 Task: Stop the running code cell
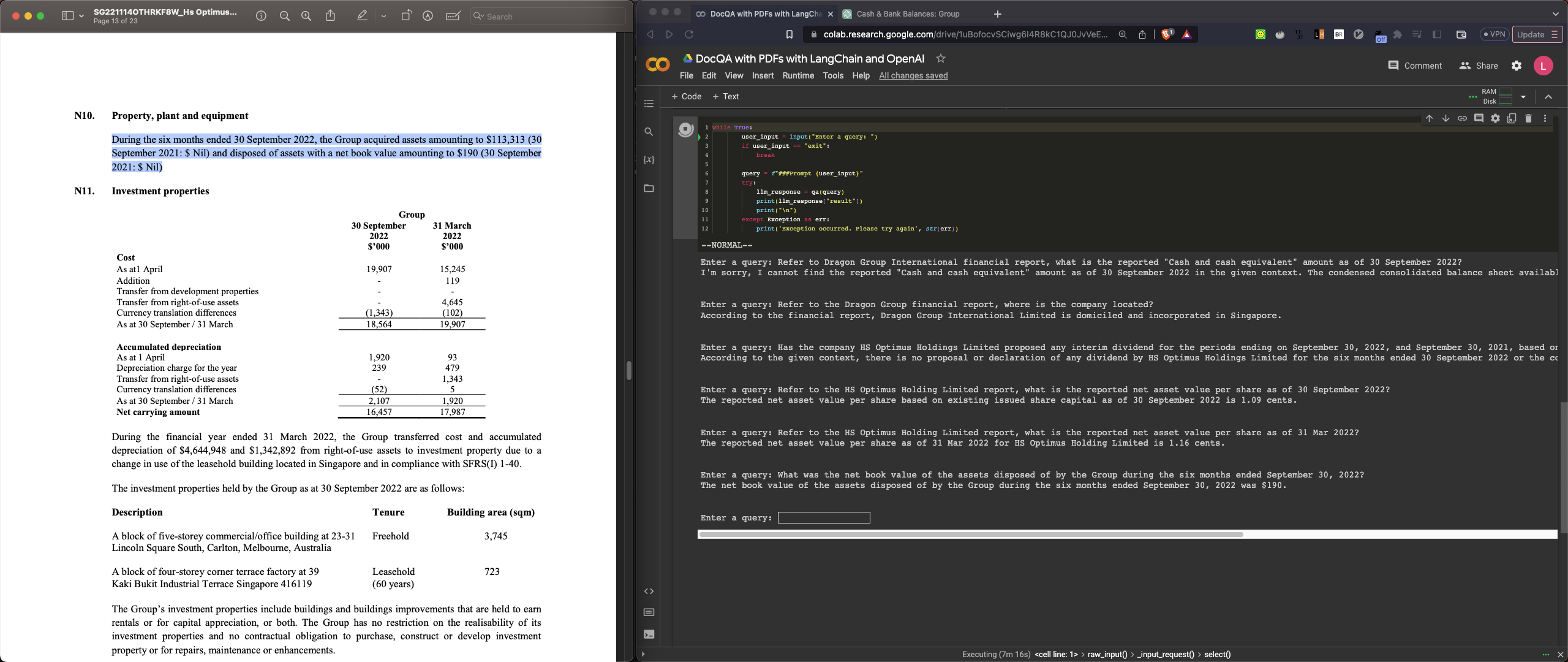click(x=685, y=129)
